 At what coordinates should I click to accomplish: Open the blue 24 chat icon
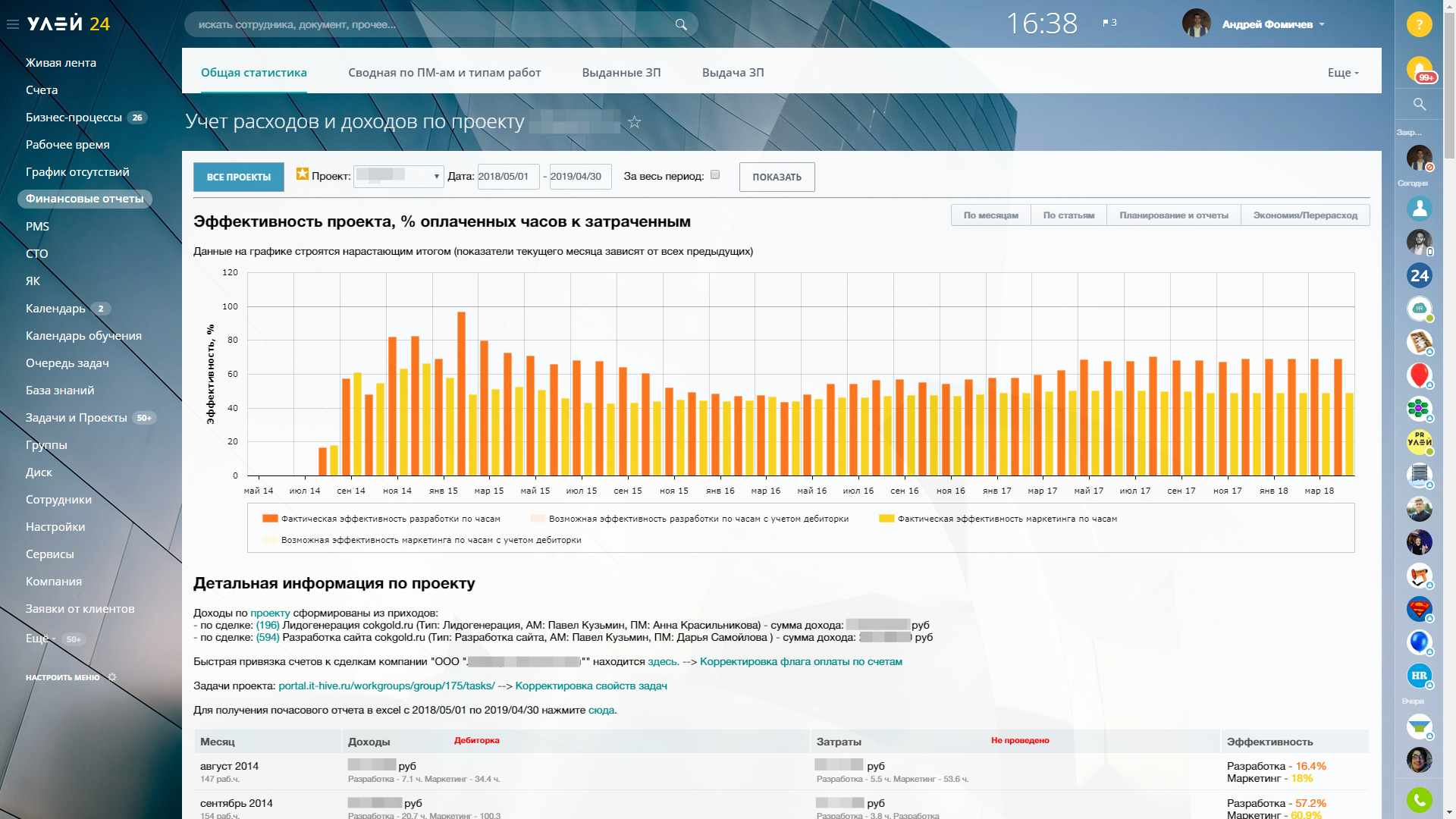tap(1420, 275)
